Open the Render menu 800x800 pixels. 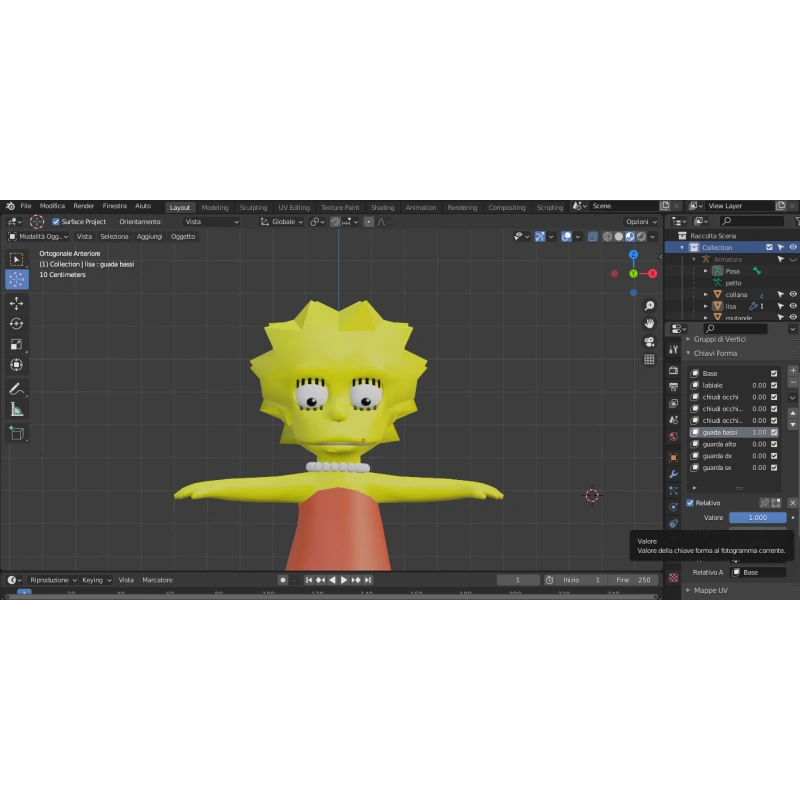pos(84,206)
